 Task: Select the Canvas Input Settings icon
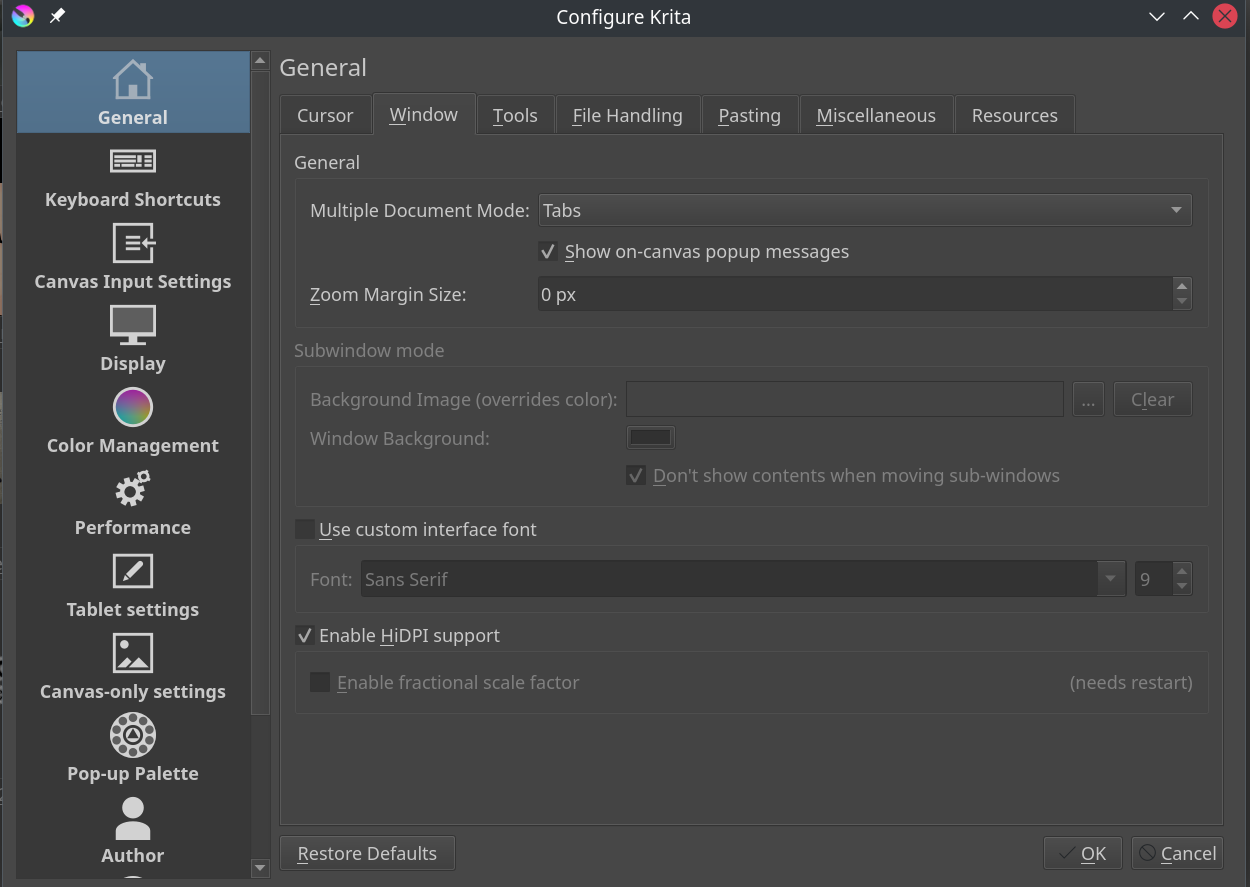click(x=132, y=244)
